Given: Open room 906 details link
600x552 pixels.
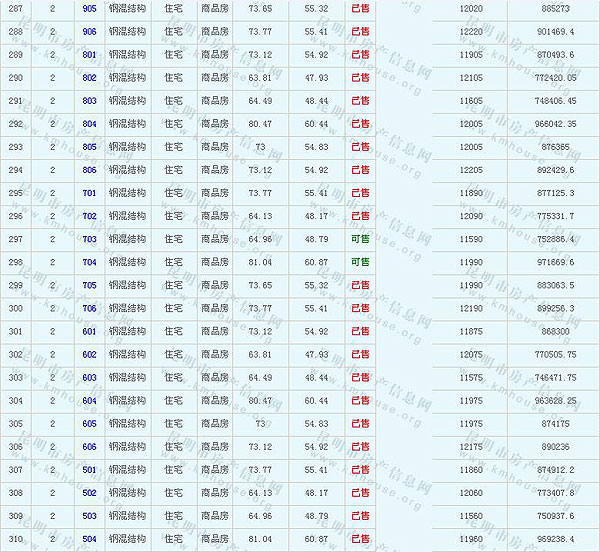Looking at the screenshot, I should [90, 31].
